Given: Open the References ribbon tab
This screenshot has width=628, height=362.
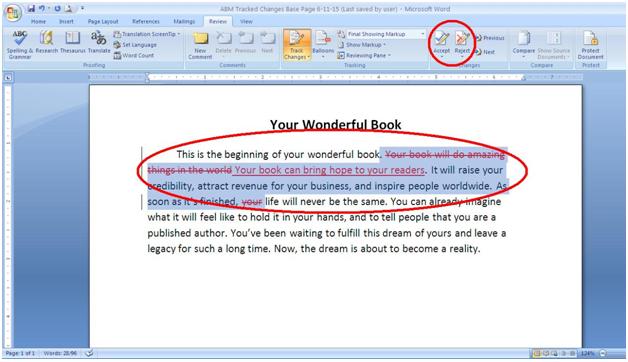Looking at the screenshot, I should click(x=146, y=21).
